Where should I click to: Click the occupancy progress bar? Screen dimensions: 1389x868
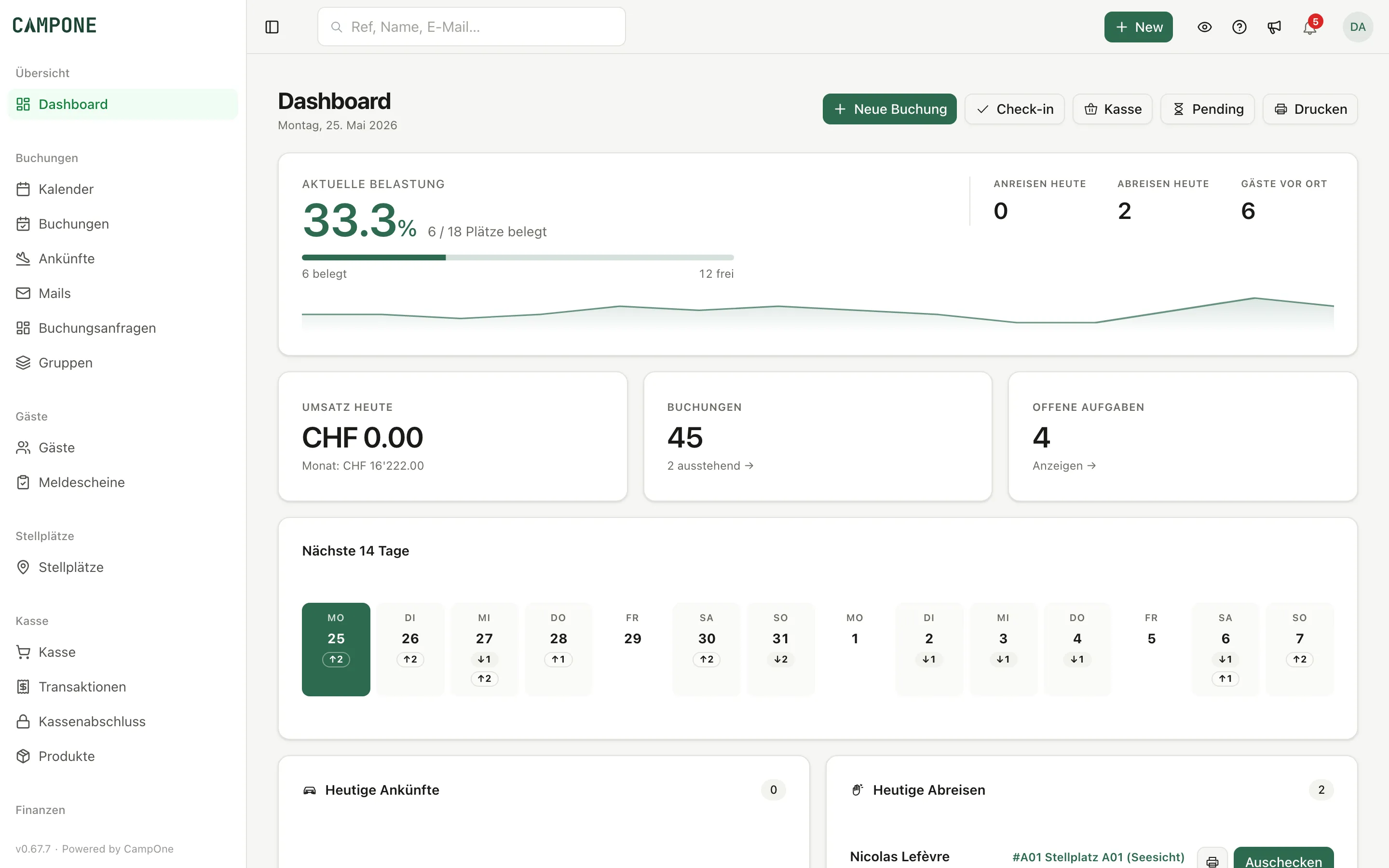tap(517, 258)
